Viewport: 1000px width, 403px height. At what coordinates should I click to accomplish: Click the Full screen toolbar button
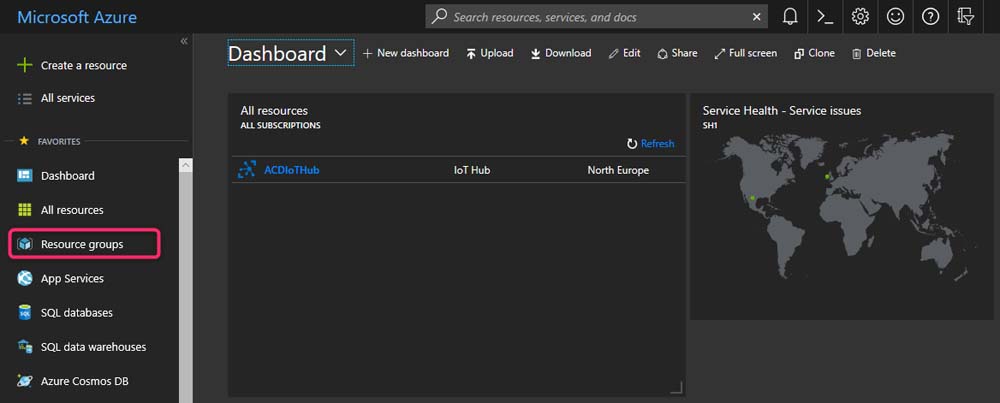pos(745,53)
